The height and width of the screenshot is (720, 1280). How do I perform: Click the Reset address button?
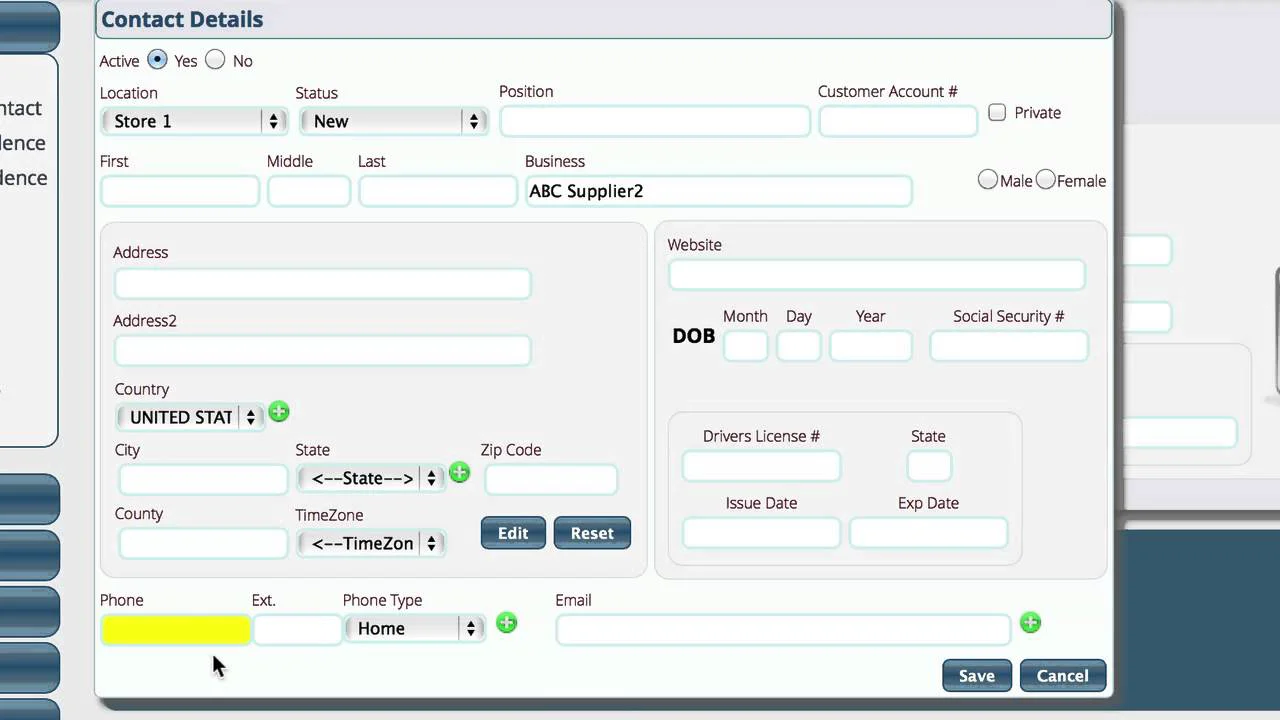592,533
